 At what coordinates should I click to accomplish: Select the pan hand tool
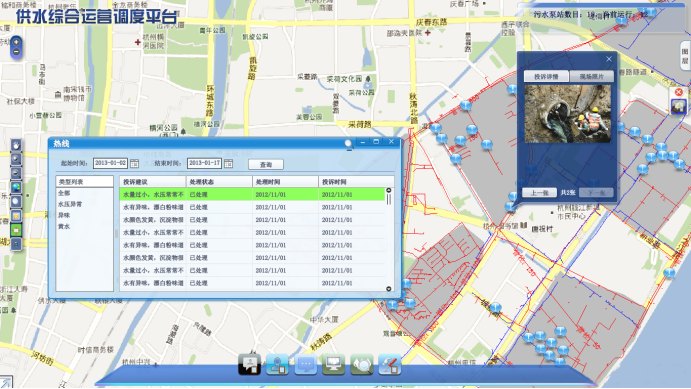coord(16,145)
